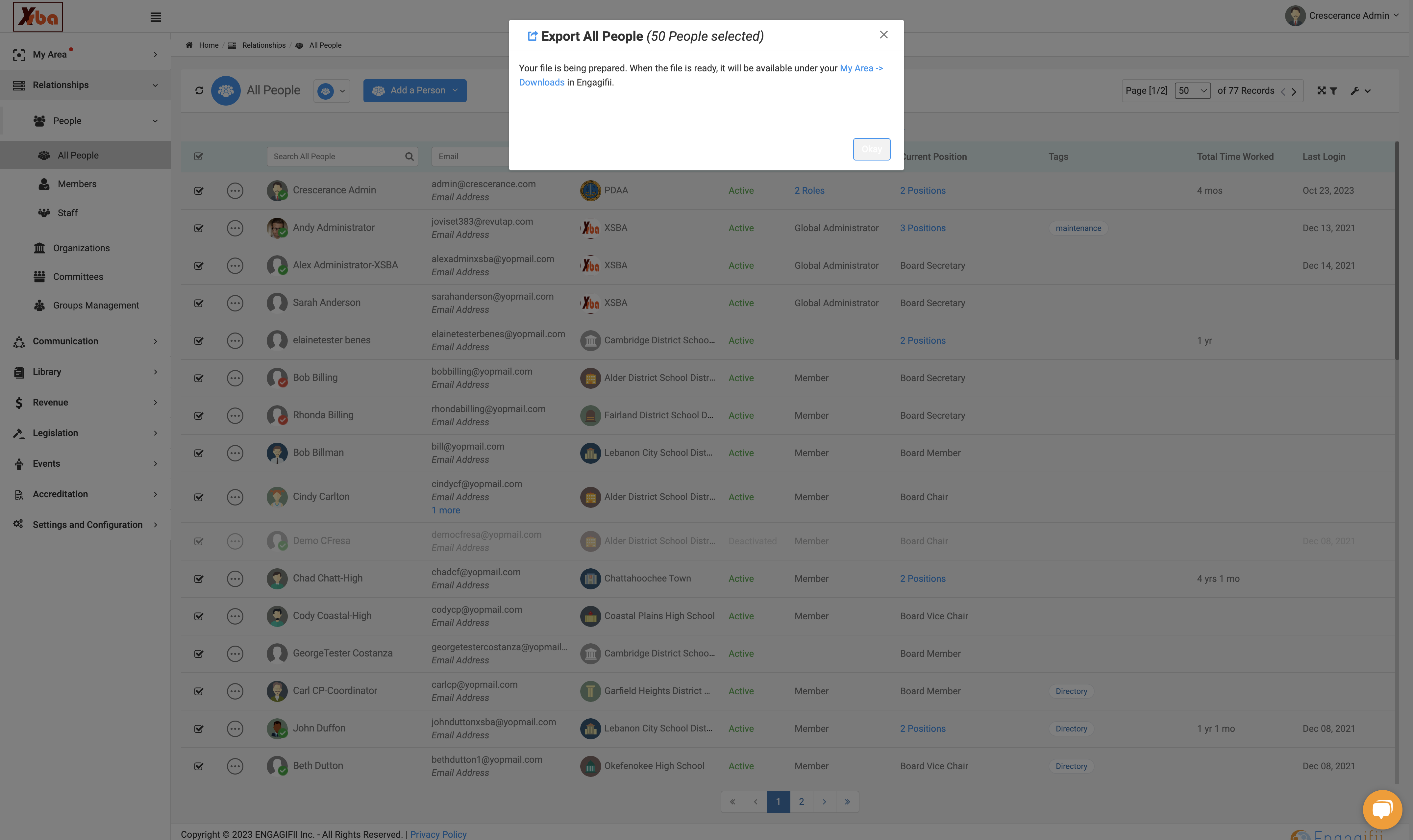
Task: Click the filter funnel icon
Action: click(x=1333, y=90)
